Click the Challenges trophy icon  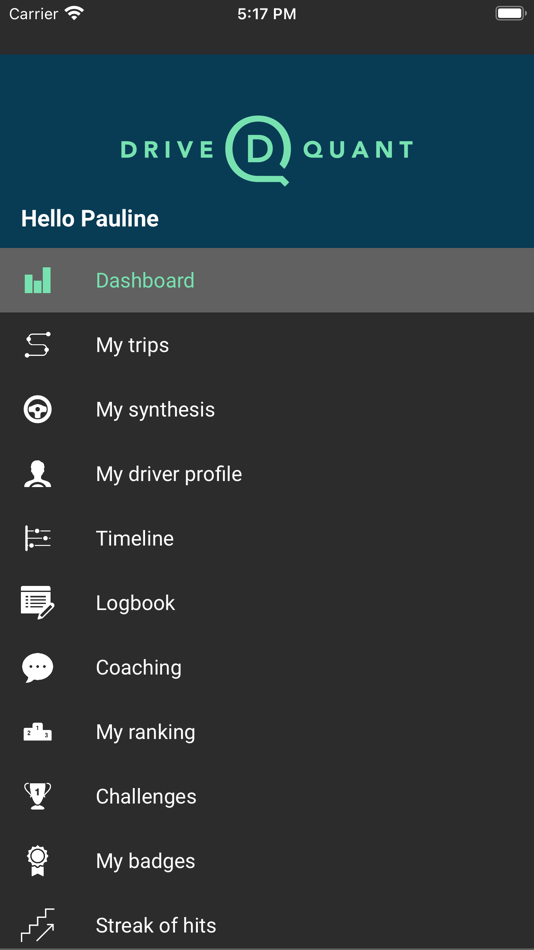pyautogui.click(x=38, y=796)
